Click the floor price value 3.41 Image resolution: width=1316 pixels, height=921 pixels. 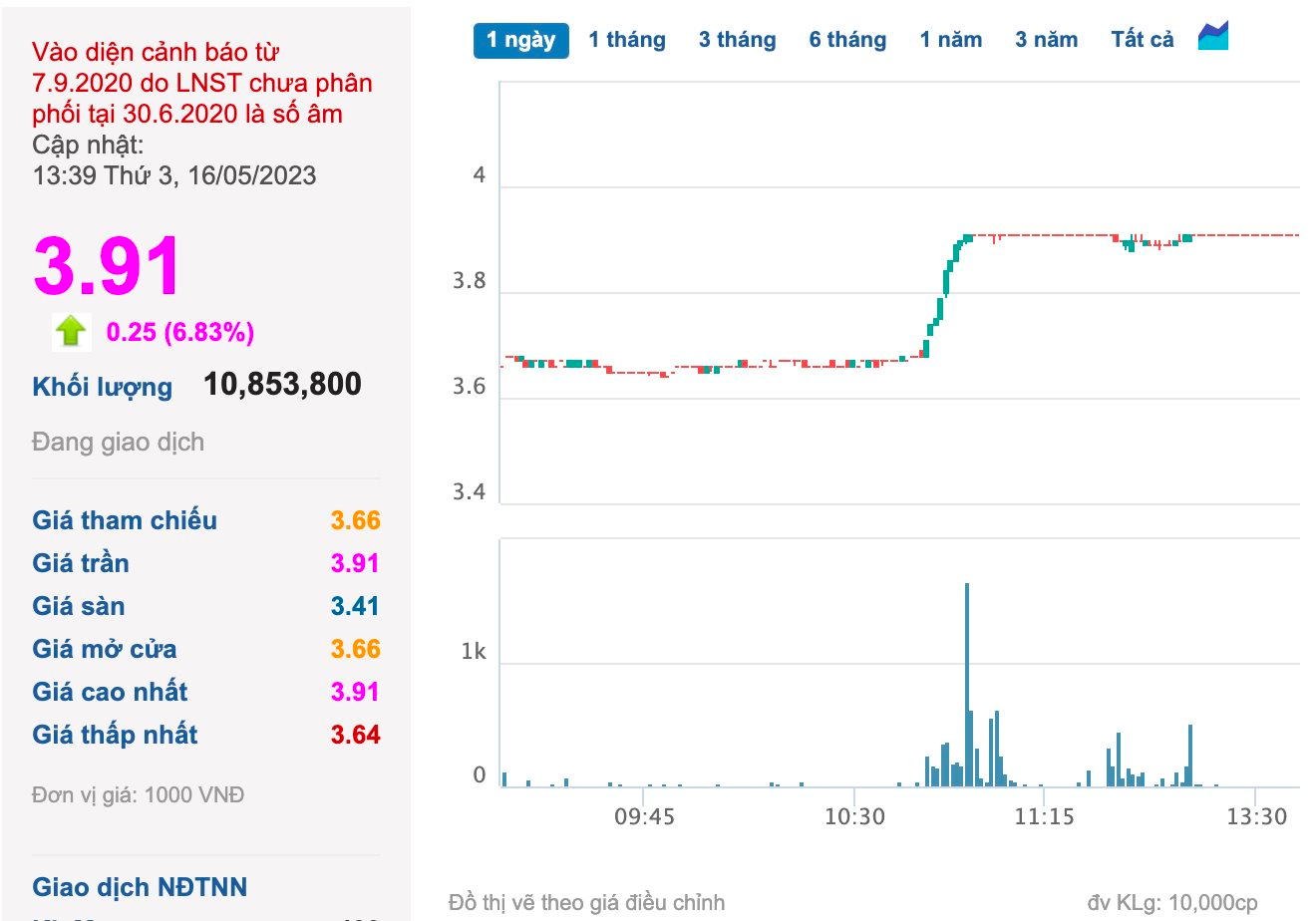pyautogui.click(x=356, y=606)
